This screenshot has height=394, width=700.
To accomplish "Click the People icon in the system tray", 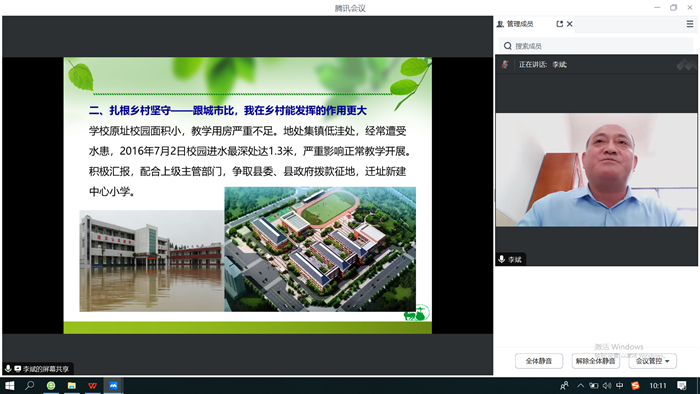I will [564, 386].
